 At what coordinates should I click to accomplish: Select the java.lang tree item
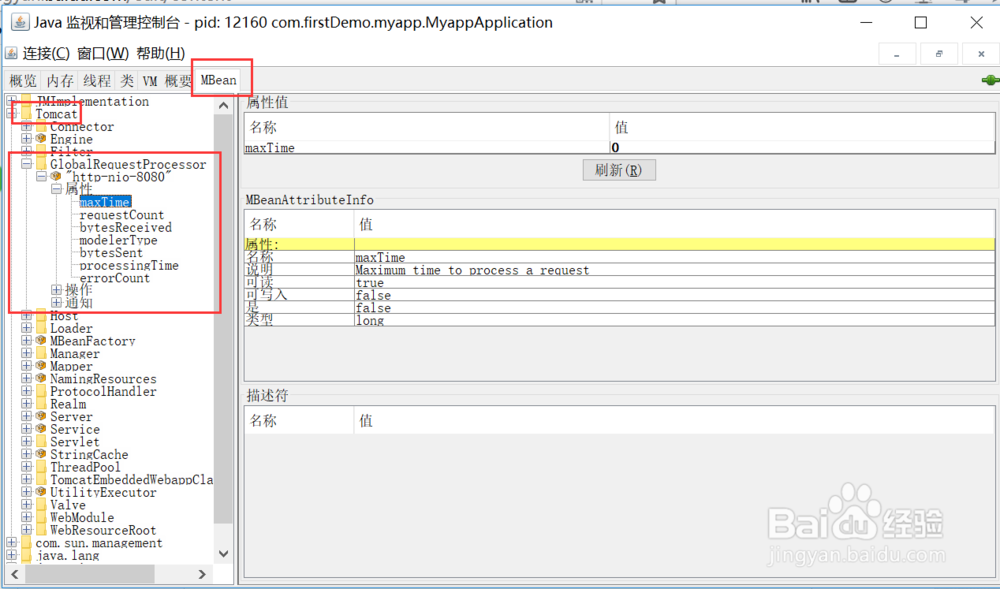click(67, 555)
